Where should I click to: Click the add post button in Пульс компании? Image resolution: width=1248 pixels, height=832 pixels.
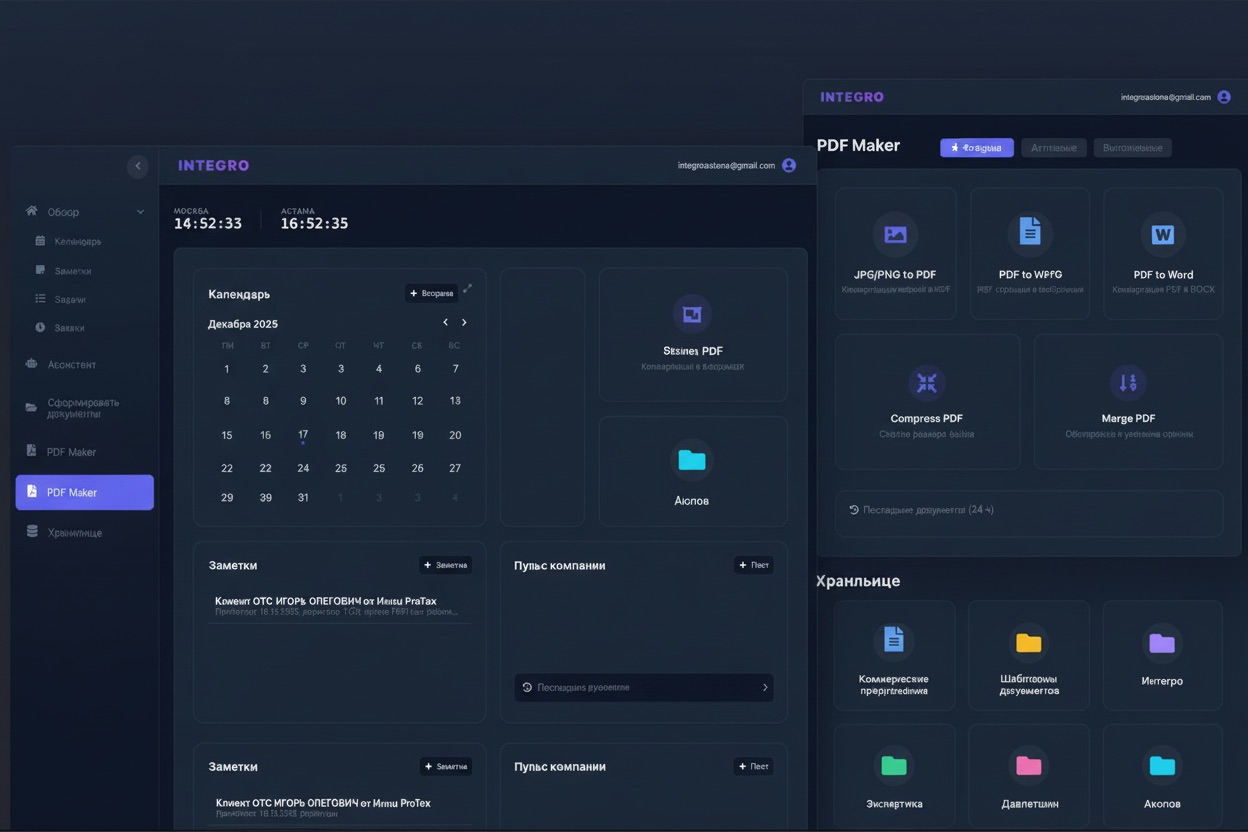(x=753, y=565)
